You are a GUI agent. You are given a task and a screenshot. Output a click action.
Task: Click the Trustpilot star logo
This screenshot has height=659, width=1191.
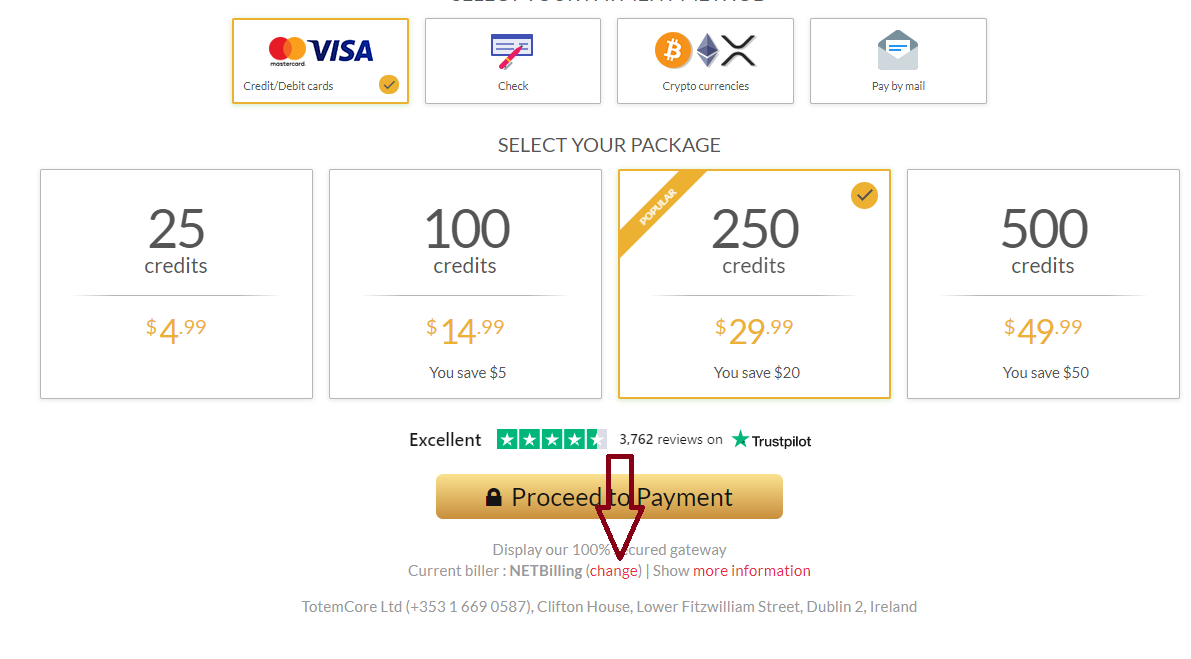(741, 439)
